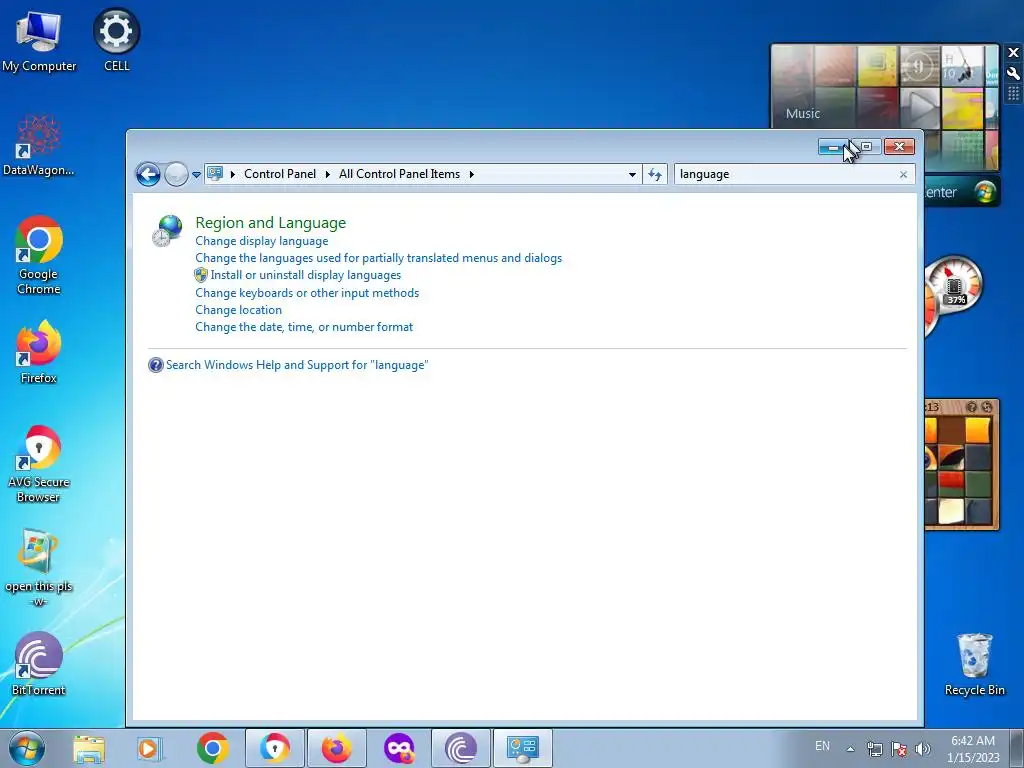Click the Region and Language globe icon

pos(167,231)
